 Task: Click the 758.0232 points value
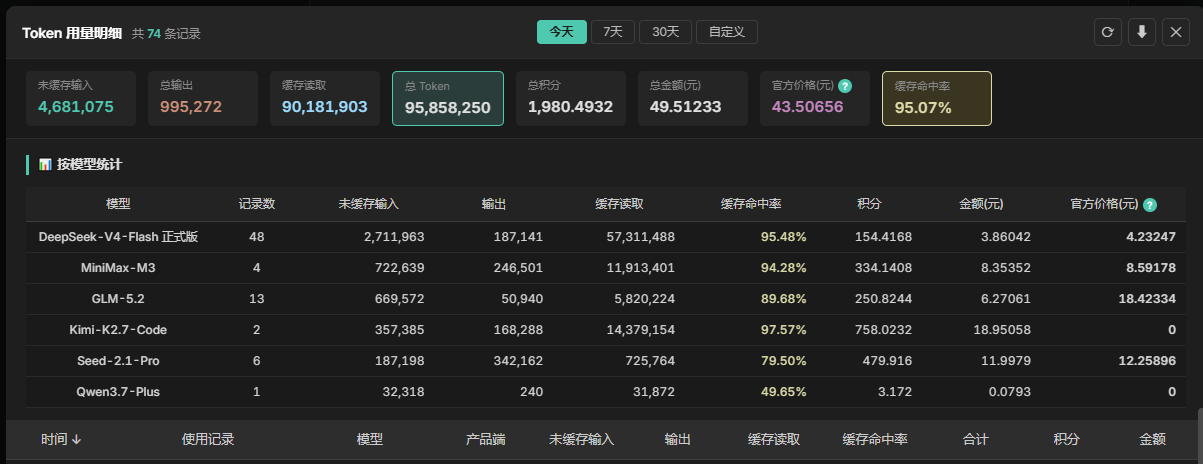pos(883,330)
